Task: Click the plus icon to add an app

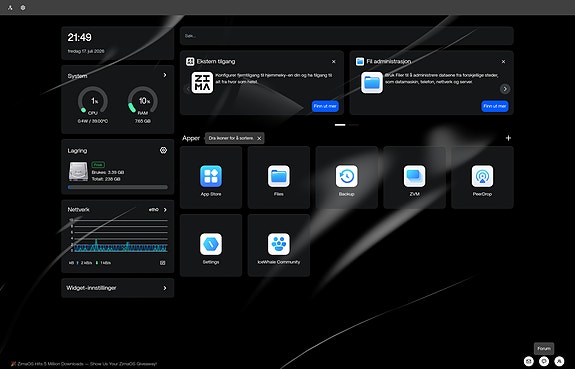Action: coord(508,138)
